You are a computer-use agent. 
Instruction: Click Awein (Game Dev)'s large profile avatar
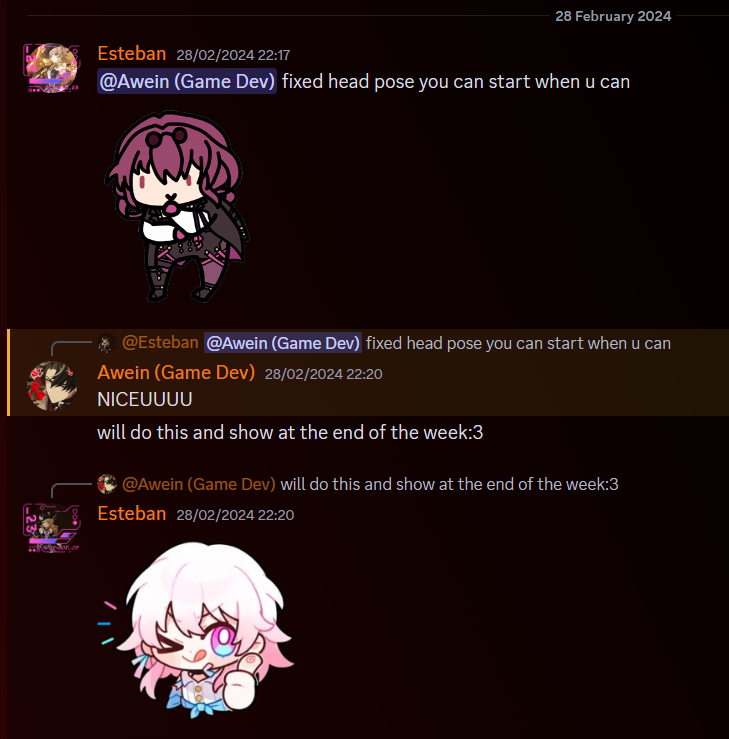[52, 386]
